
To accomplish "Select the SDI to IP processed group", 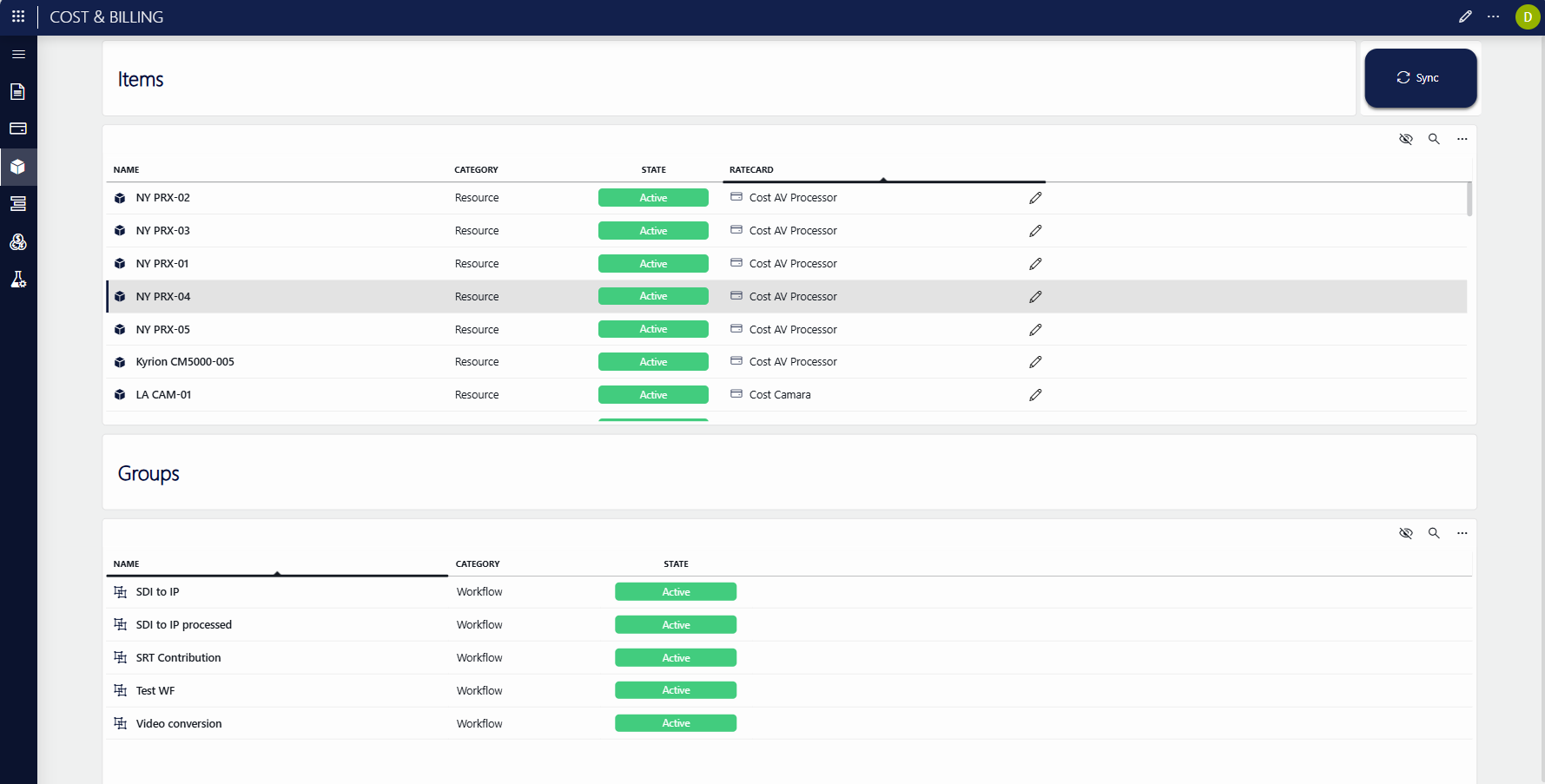I will tap(184, 625).
